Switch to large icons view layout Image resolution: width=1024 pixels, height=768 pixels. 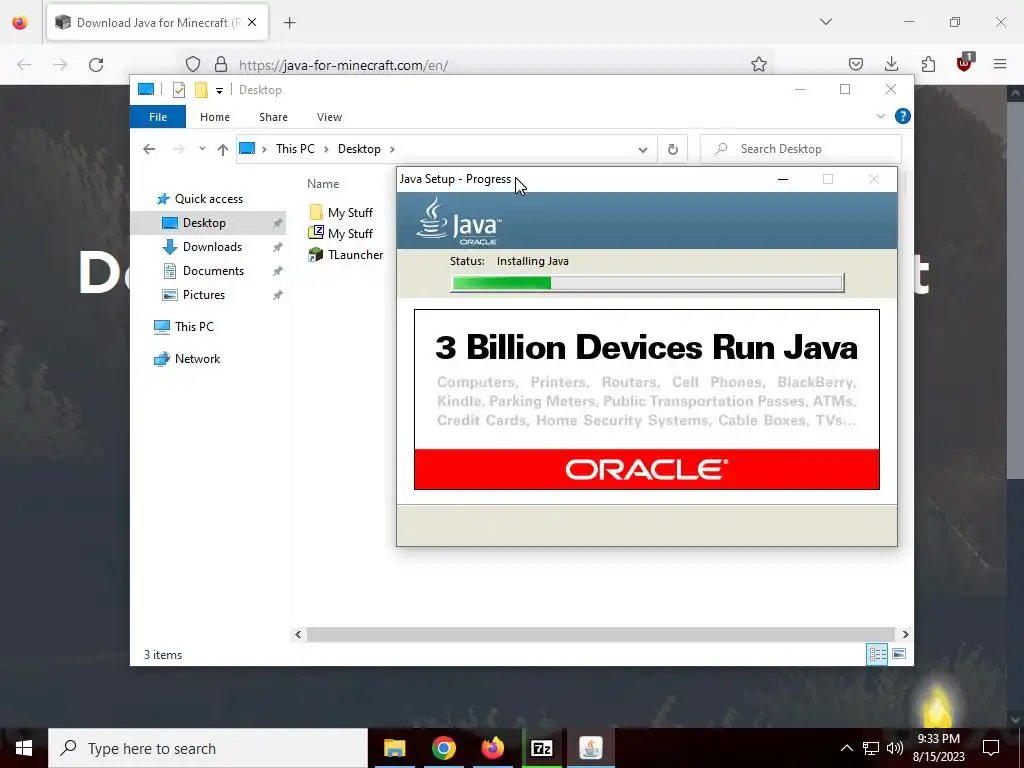pyautogui.click(x=899, y=654)
